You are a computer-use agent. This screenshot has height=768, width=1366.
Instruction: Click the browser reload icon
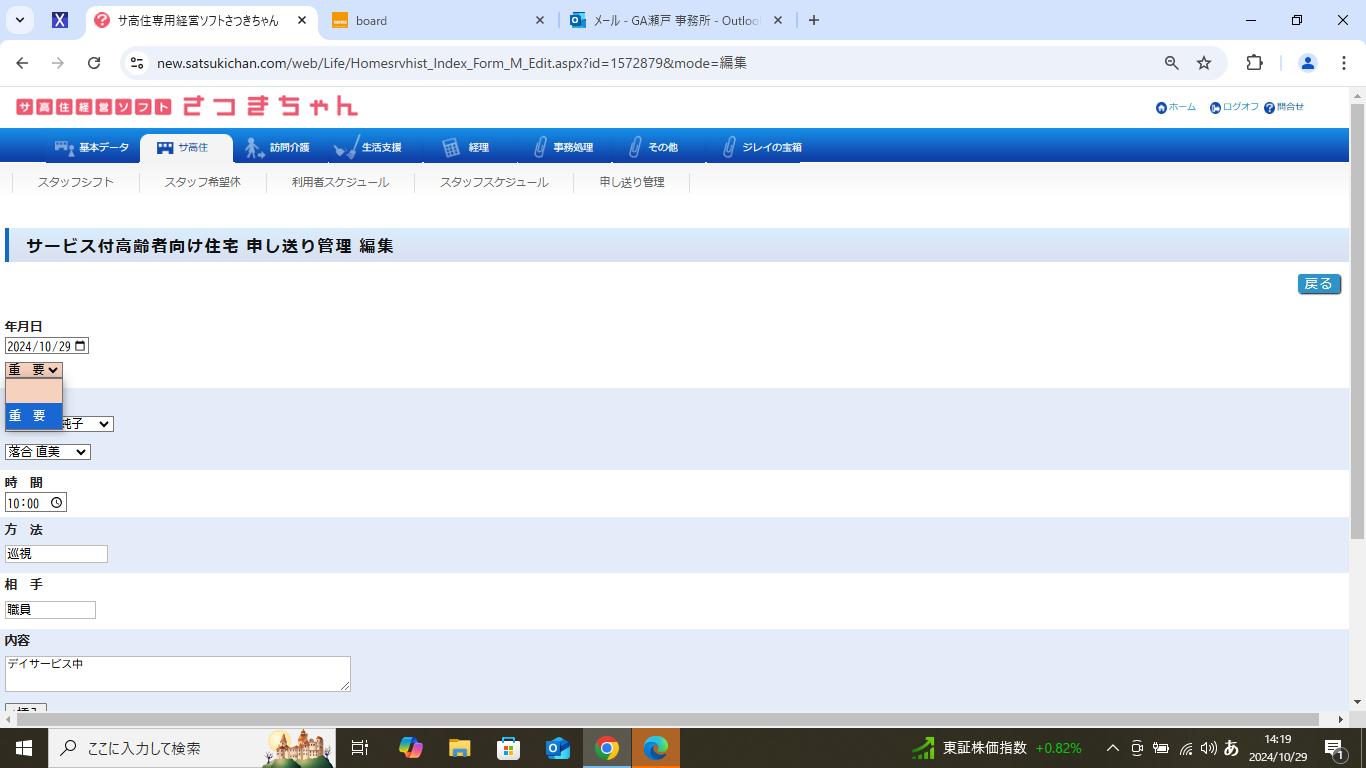94,63
